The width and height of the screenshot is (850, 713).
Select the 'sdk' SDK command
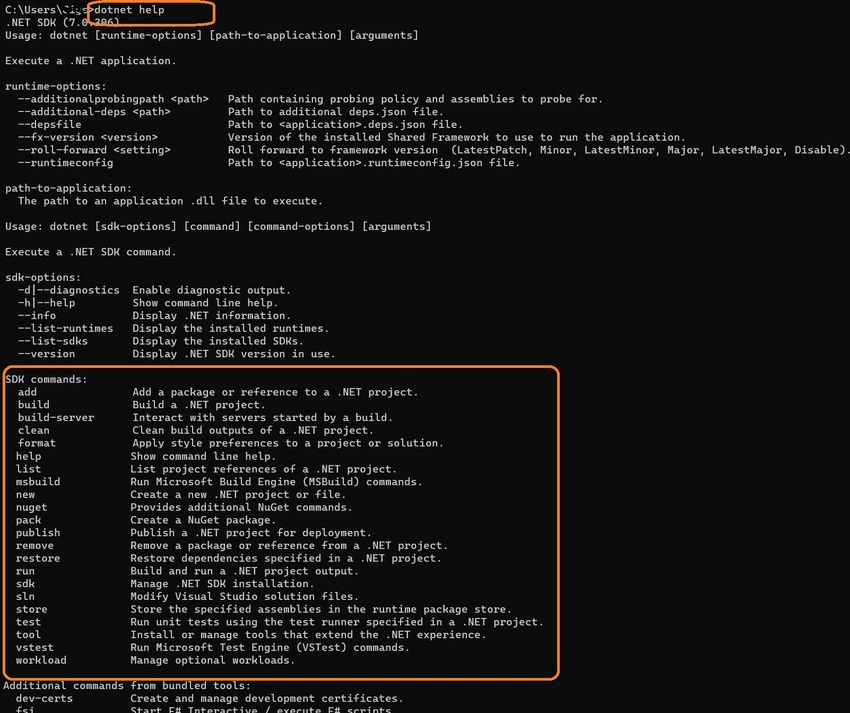[x=25, y=583]
